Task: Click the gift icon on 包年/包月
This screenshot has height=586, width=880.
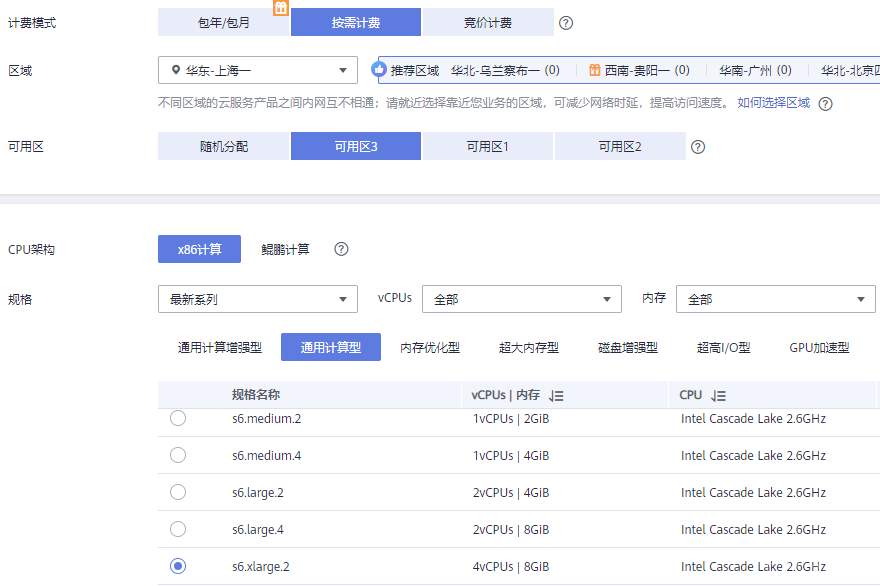Action: [281, 8]
